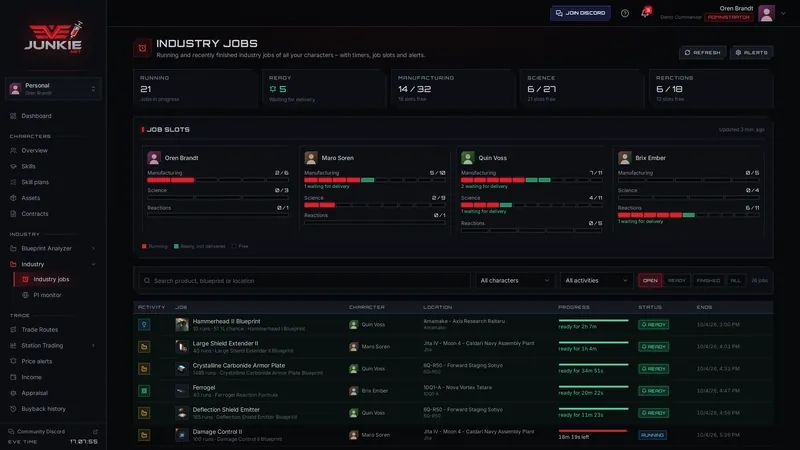Click Oren Brandt's profile avatar in the header
The width and height of the screenshot is (800, 450).
(766, 13)
